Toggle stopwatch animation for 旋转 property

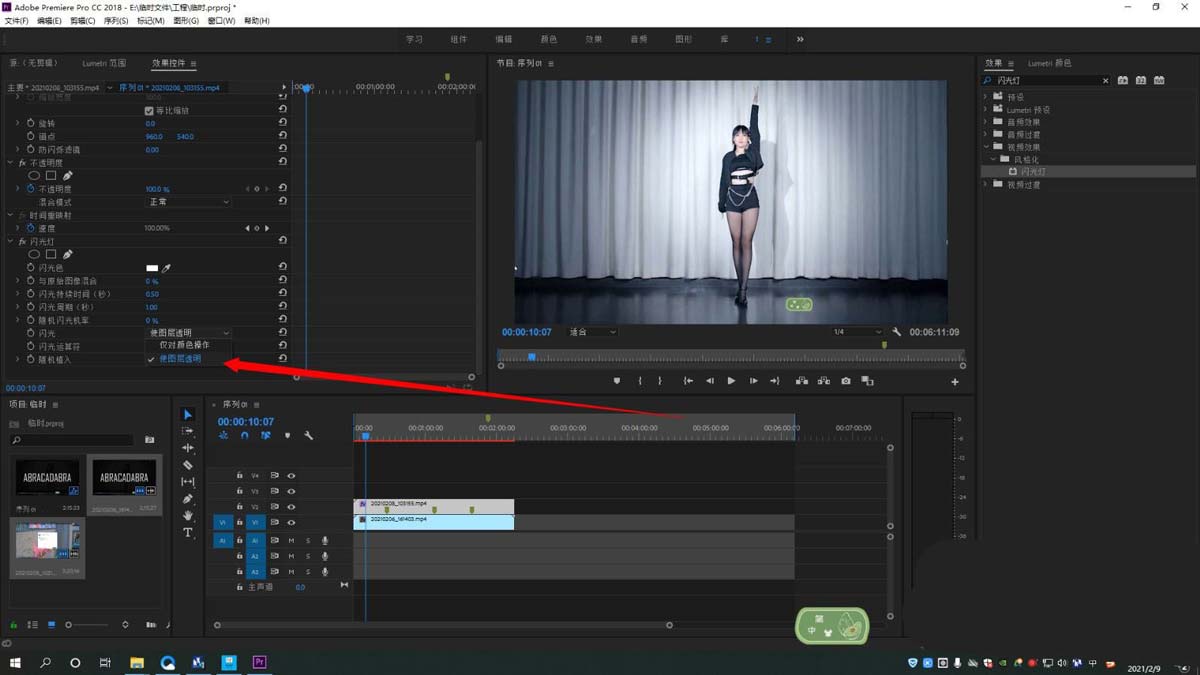tap(31, 124)
